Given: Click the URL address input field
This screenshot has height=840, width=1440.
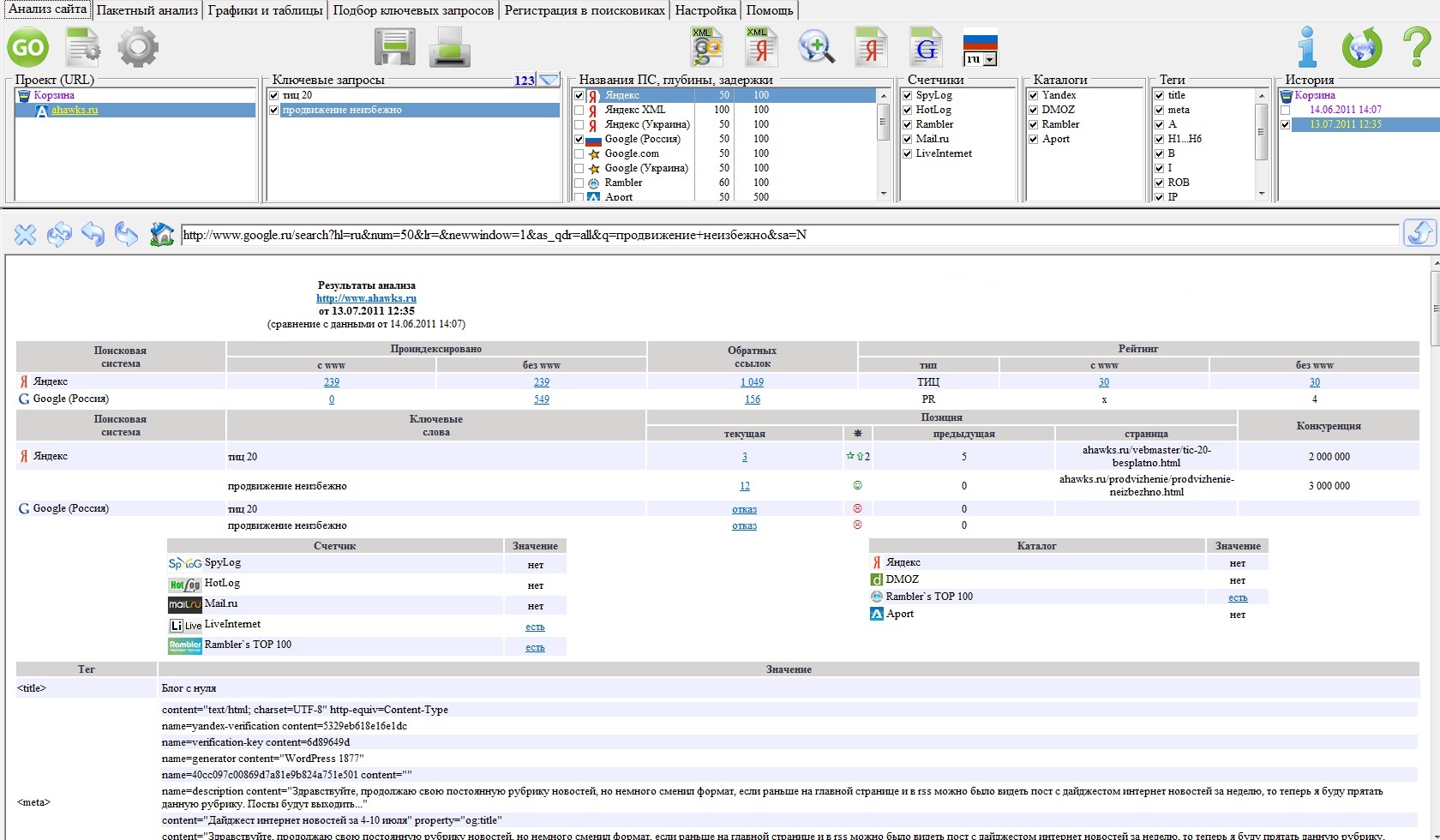Looking at the screenshot, I should coord(789,235).
